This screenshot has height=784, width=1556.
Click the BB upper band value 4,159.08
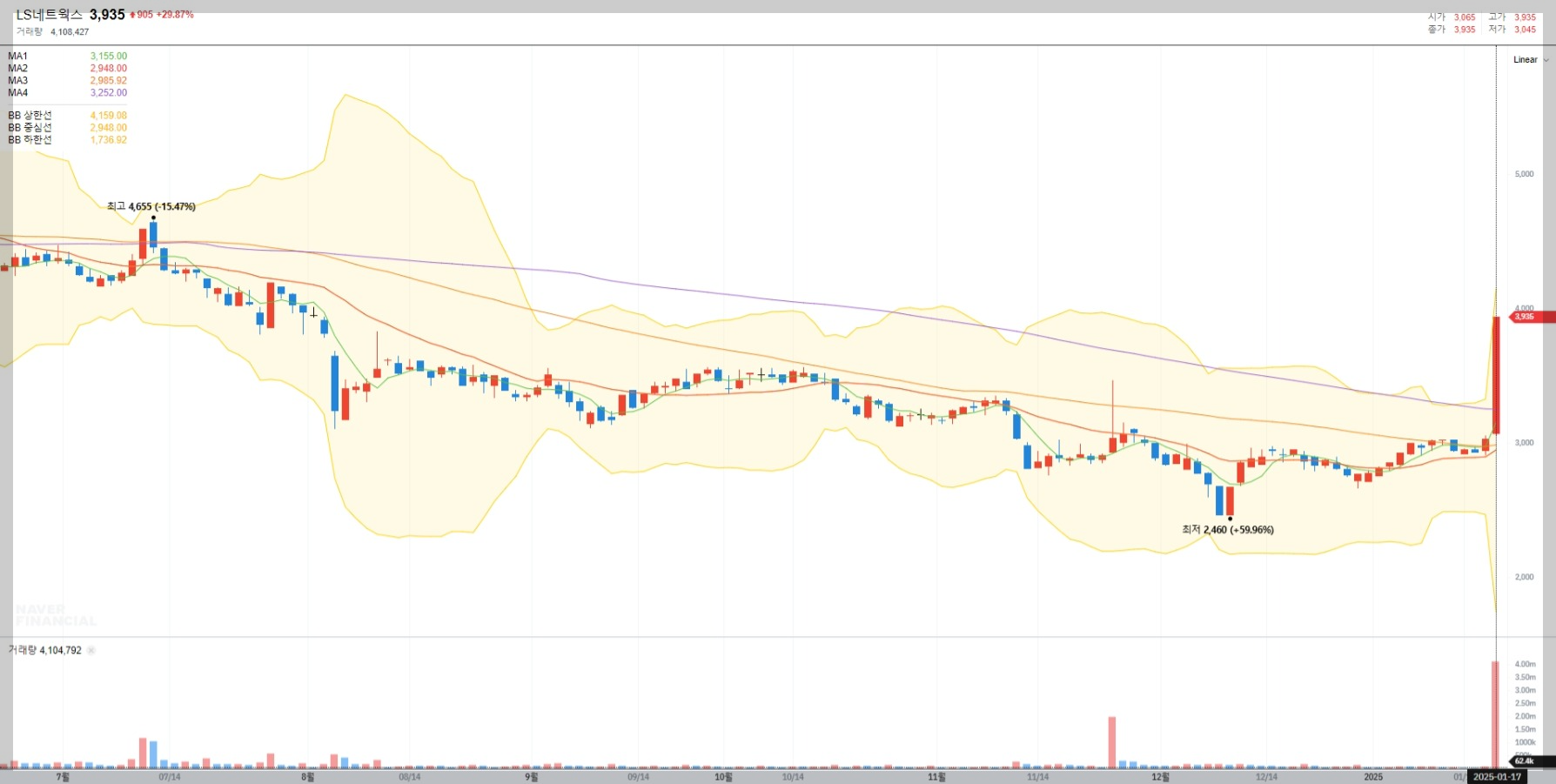[109, 115]
